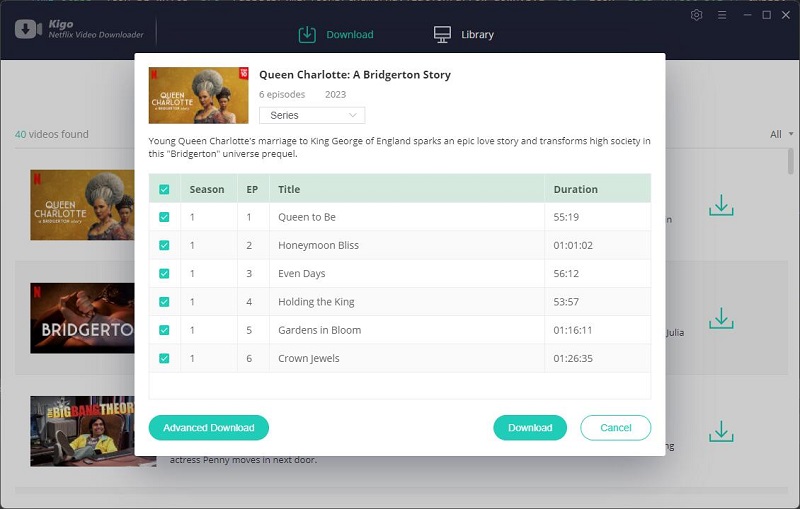Open the All filter dropdown

(x=782, y=134)
